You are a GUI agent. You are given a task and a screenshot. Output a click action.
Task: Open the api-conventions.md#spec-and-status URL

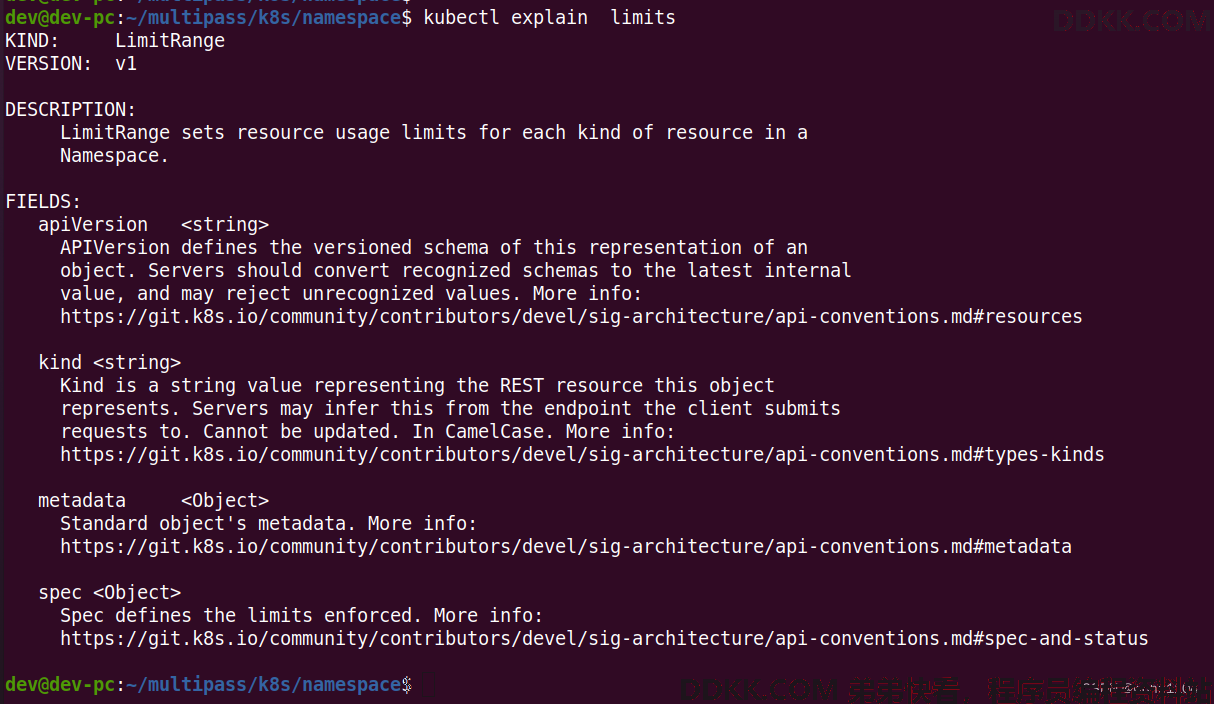(604, 639)
